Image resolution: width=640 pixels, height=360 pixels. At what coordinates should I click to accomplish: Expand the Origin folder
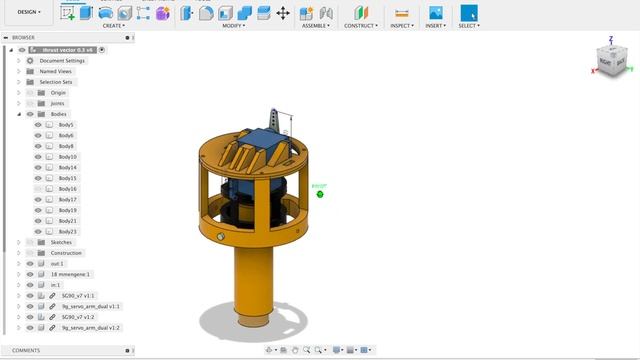click(x=18, y=93)
